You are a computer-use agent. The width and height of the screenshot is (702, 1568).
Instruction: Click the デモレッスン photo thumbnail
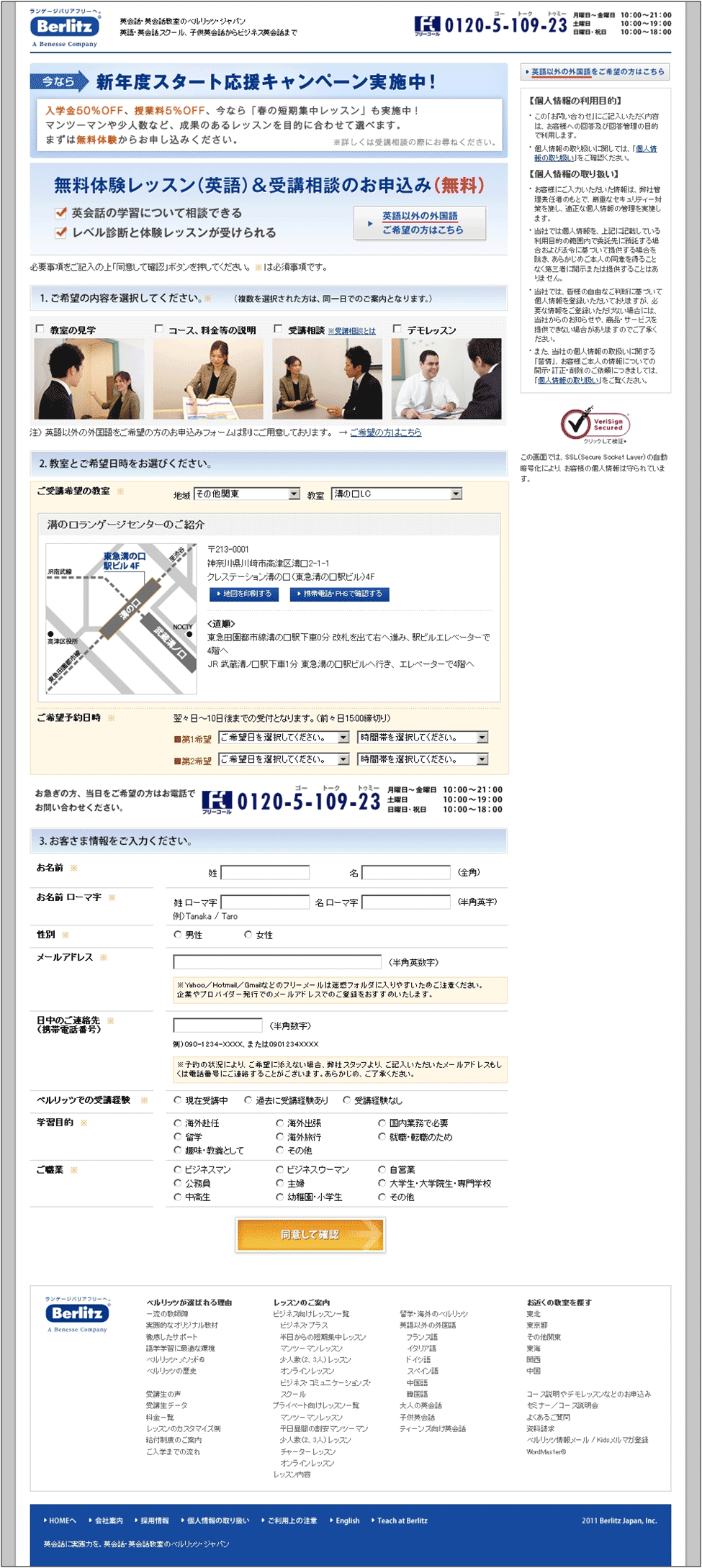point(446,379)
